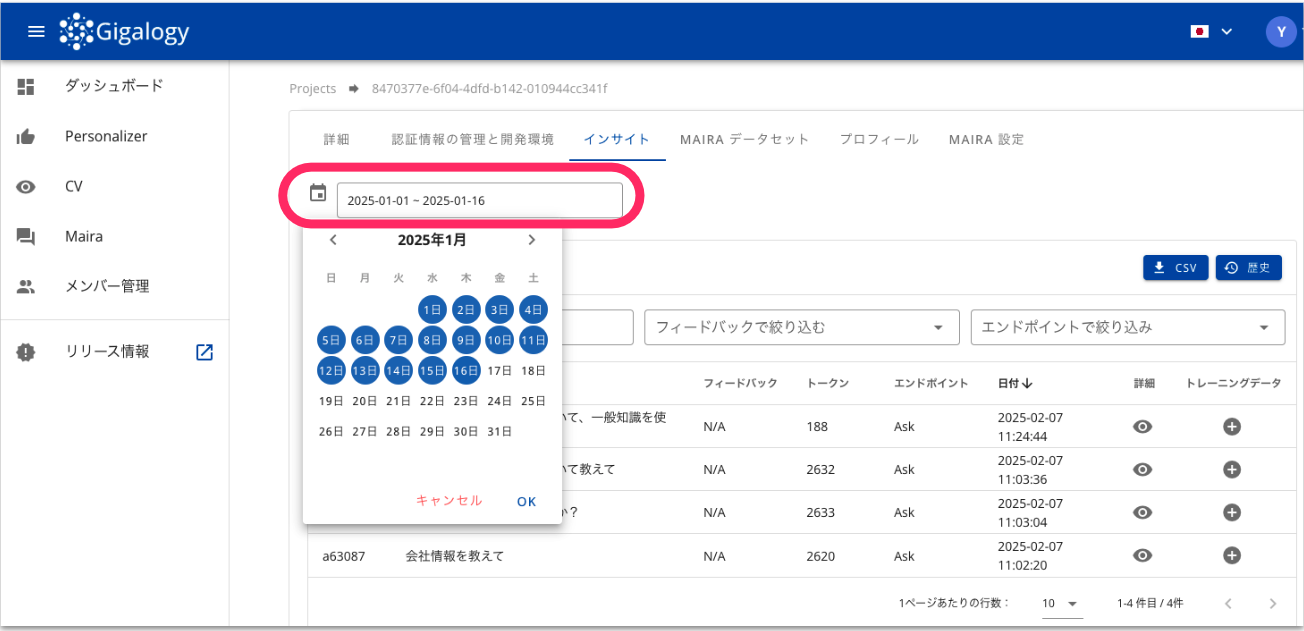
Task: Open the user avatar menu
Action: pos(1281,31)
